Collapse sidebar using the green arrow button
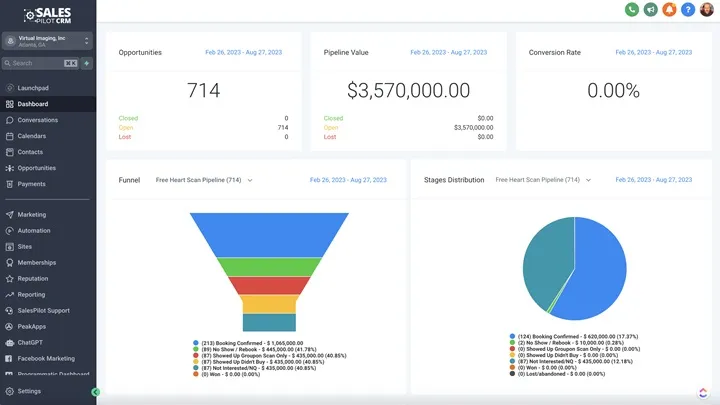 click(95, 391)
